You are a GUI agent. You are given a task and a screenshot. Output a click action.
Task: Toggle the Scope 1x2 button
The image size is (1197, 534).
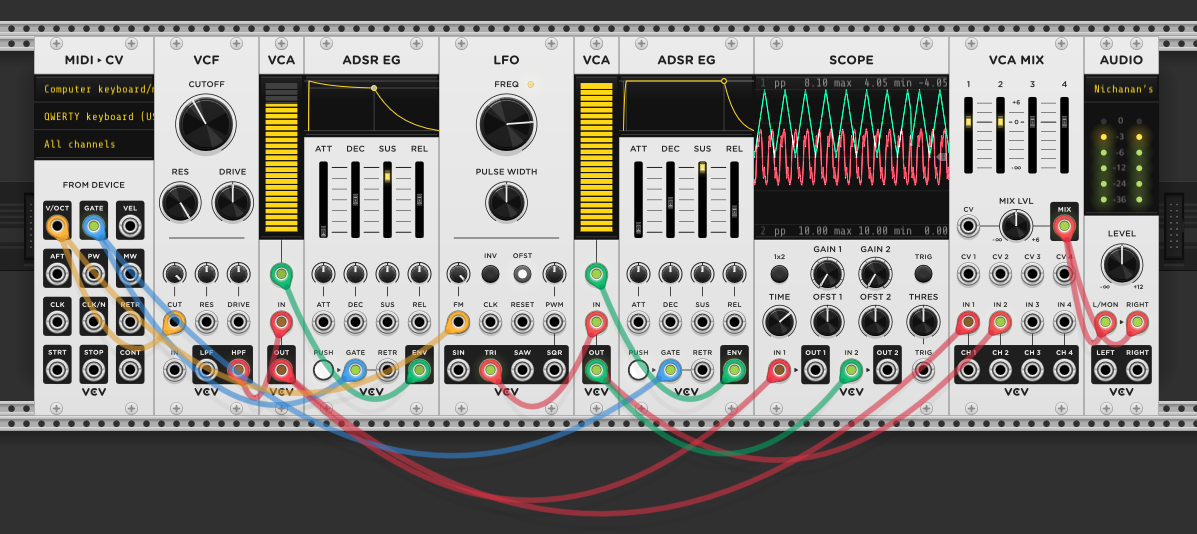point(779,274)
